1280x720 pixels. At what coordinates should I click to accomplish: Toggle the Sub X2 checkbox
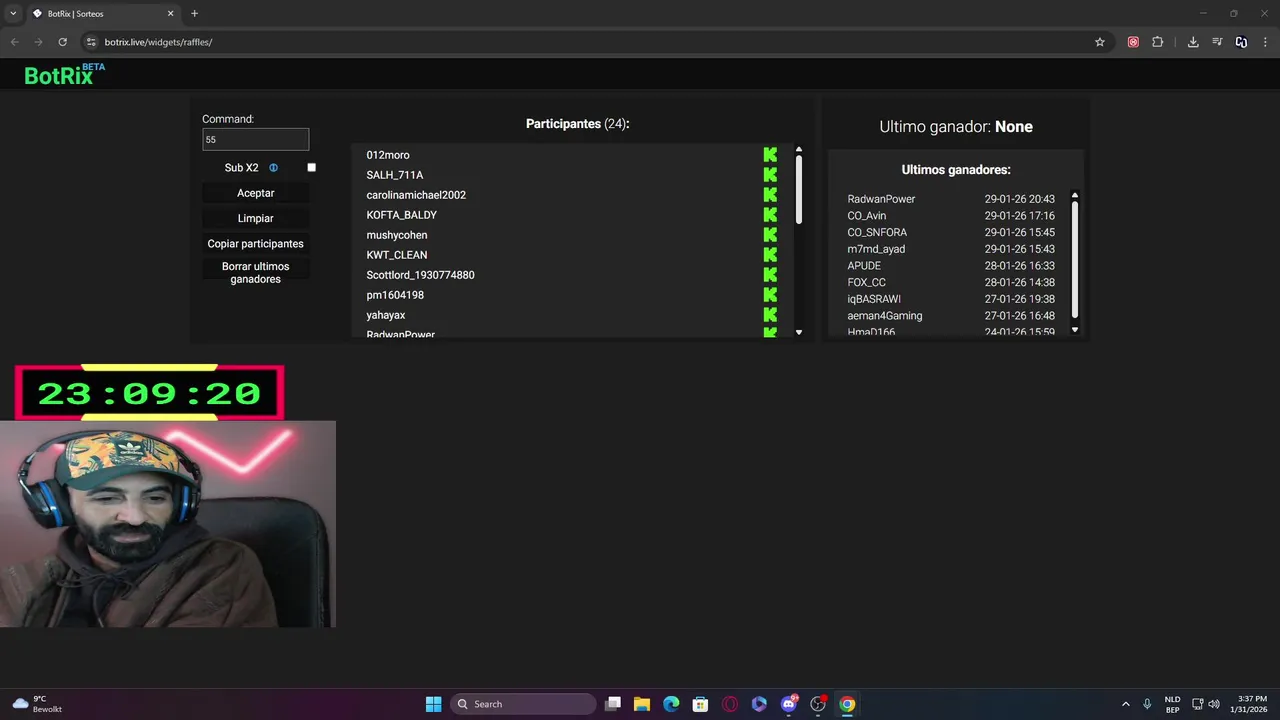point(311,168)
